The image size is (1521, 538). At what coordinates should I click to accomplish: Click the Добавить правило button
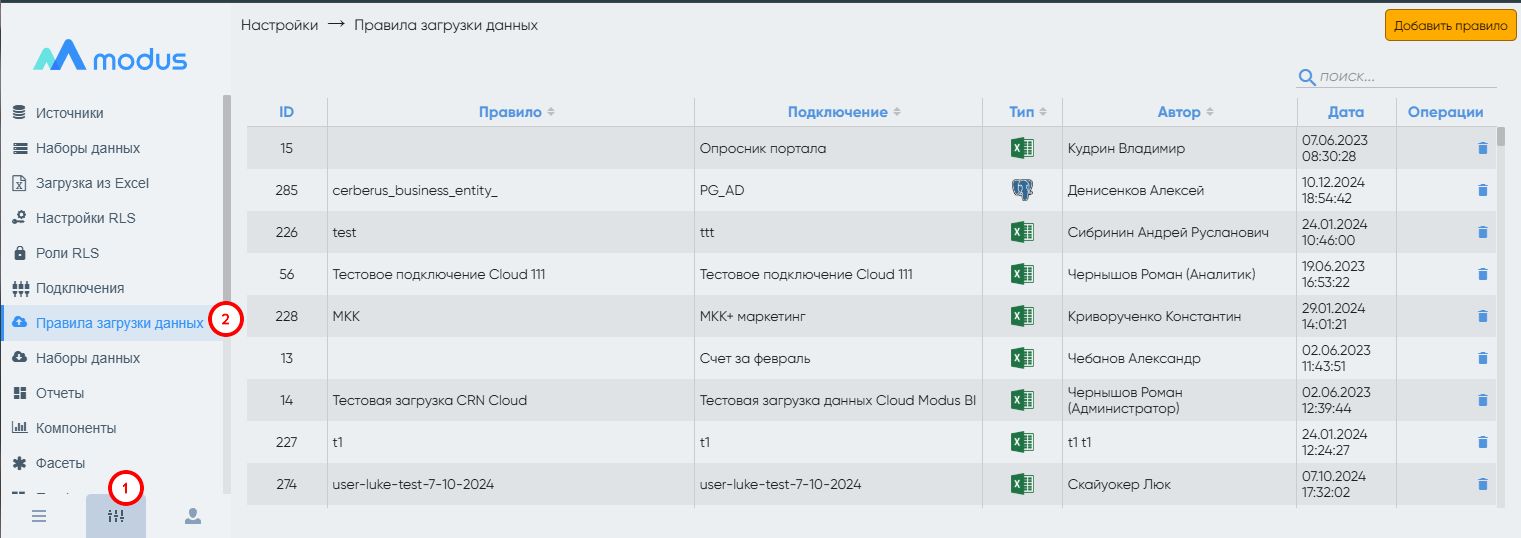click(x=1450, y=26)
